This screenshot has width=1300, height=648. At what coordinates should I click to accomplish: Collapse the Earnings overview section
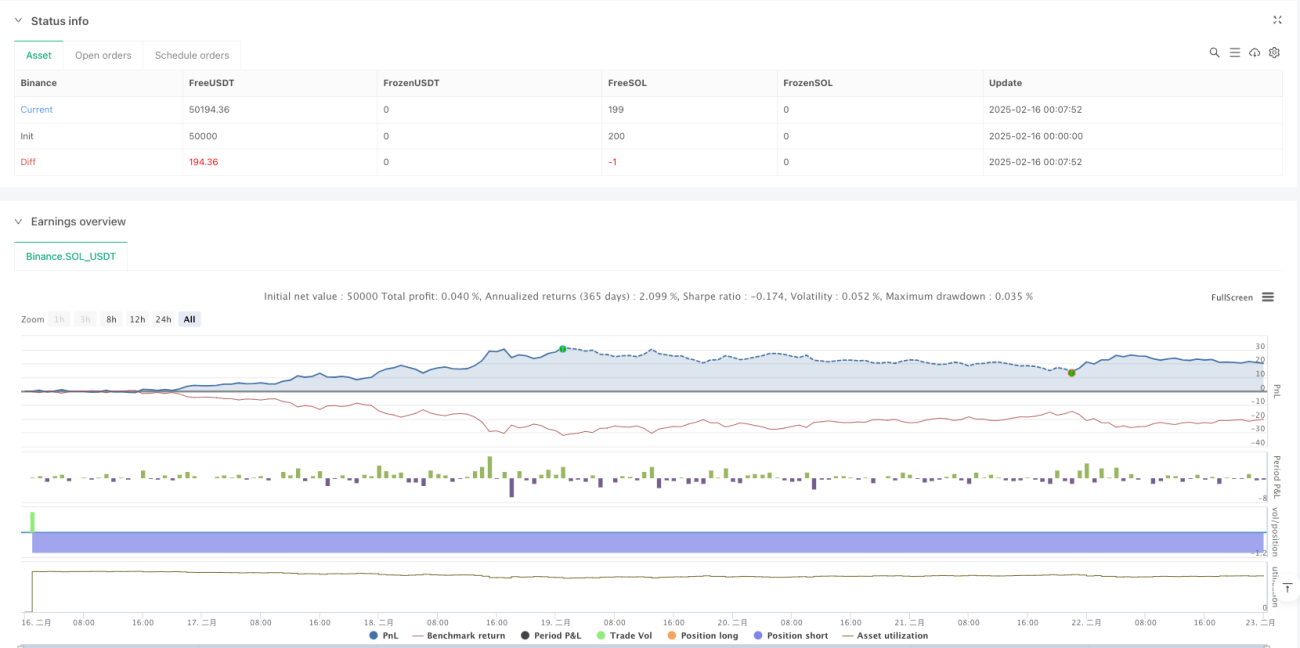click(17, 222)
